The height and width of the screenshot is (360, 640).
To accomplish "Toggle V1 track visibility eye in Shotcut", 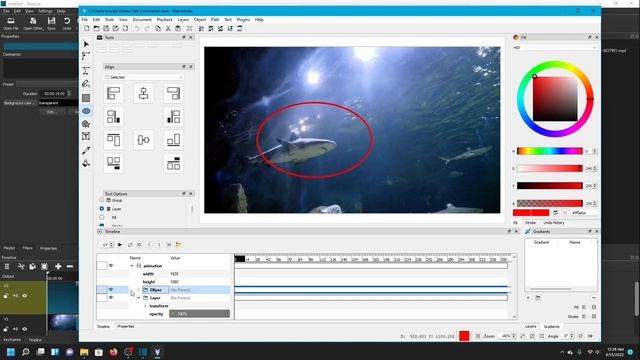I will [x=24, y=329].
